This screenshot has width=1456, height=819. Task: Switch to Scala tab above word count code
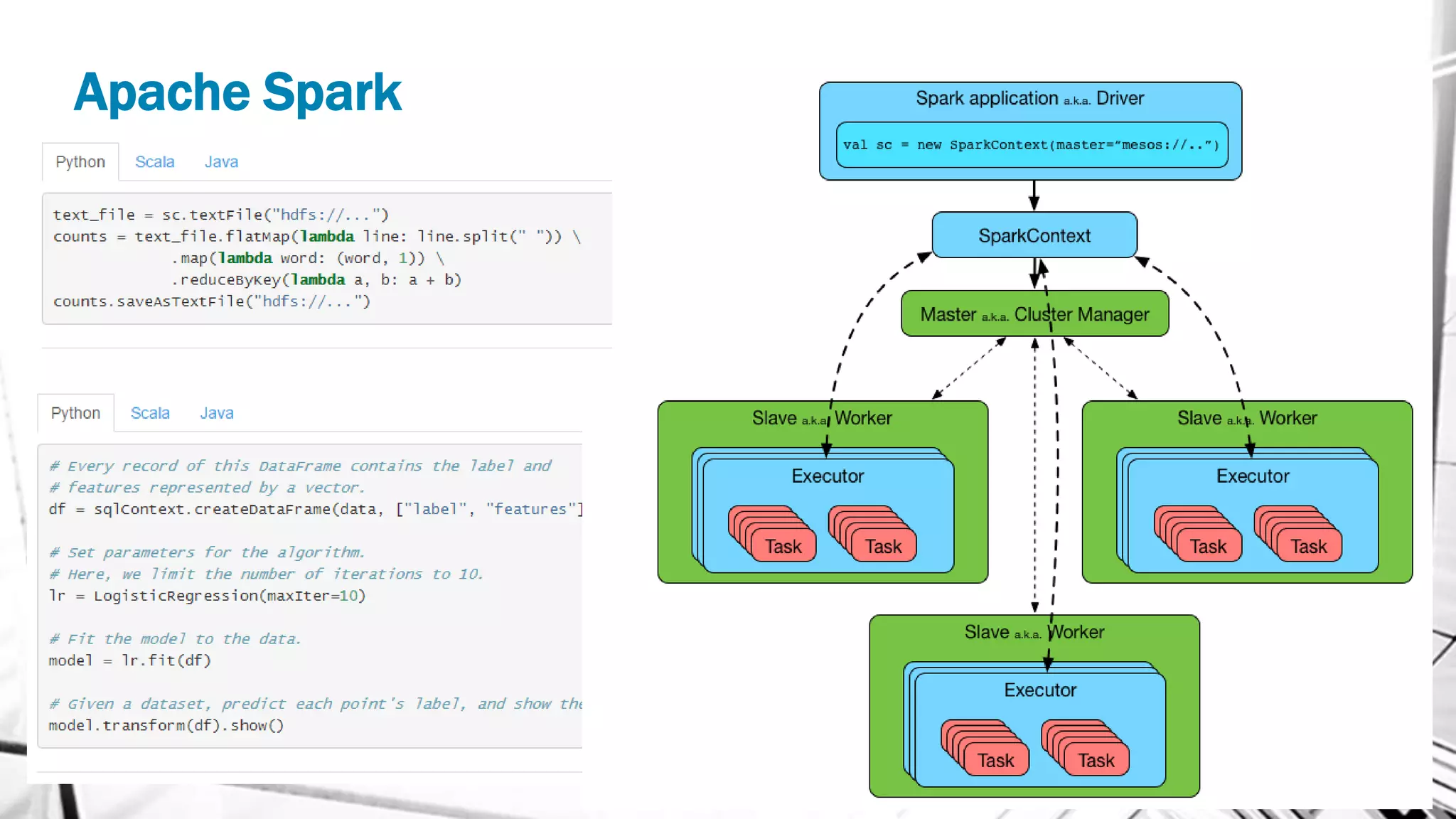point(155,162)
